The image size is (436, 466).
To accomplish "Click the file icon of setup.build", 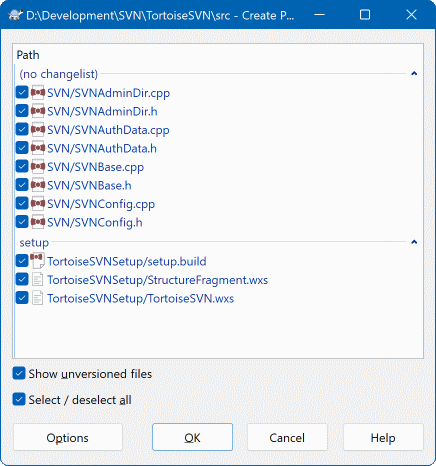I will point(37,261).
